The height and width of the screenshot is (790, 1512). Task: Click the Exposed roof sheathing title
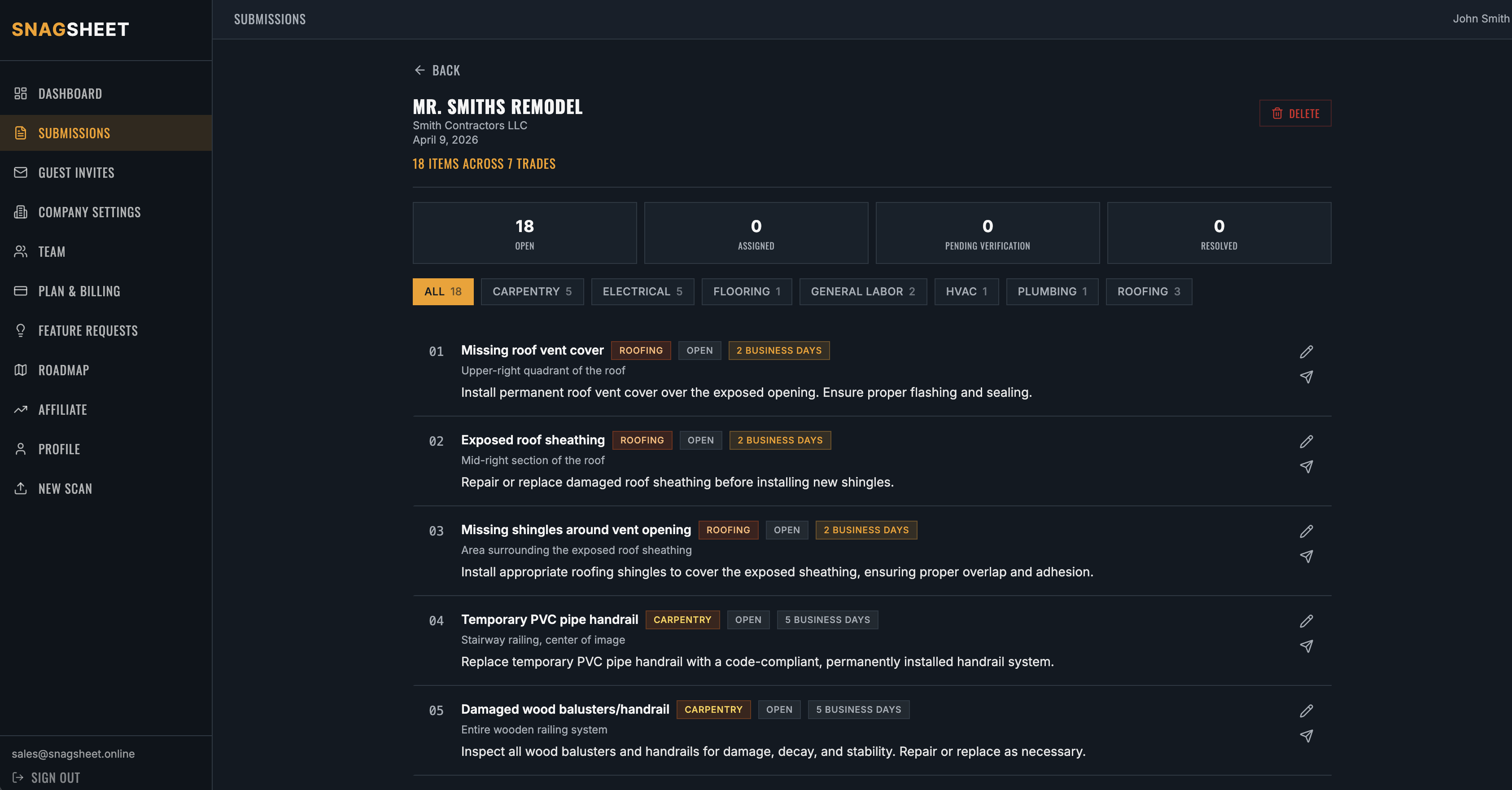point(533,440)
